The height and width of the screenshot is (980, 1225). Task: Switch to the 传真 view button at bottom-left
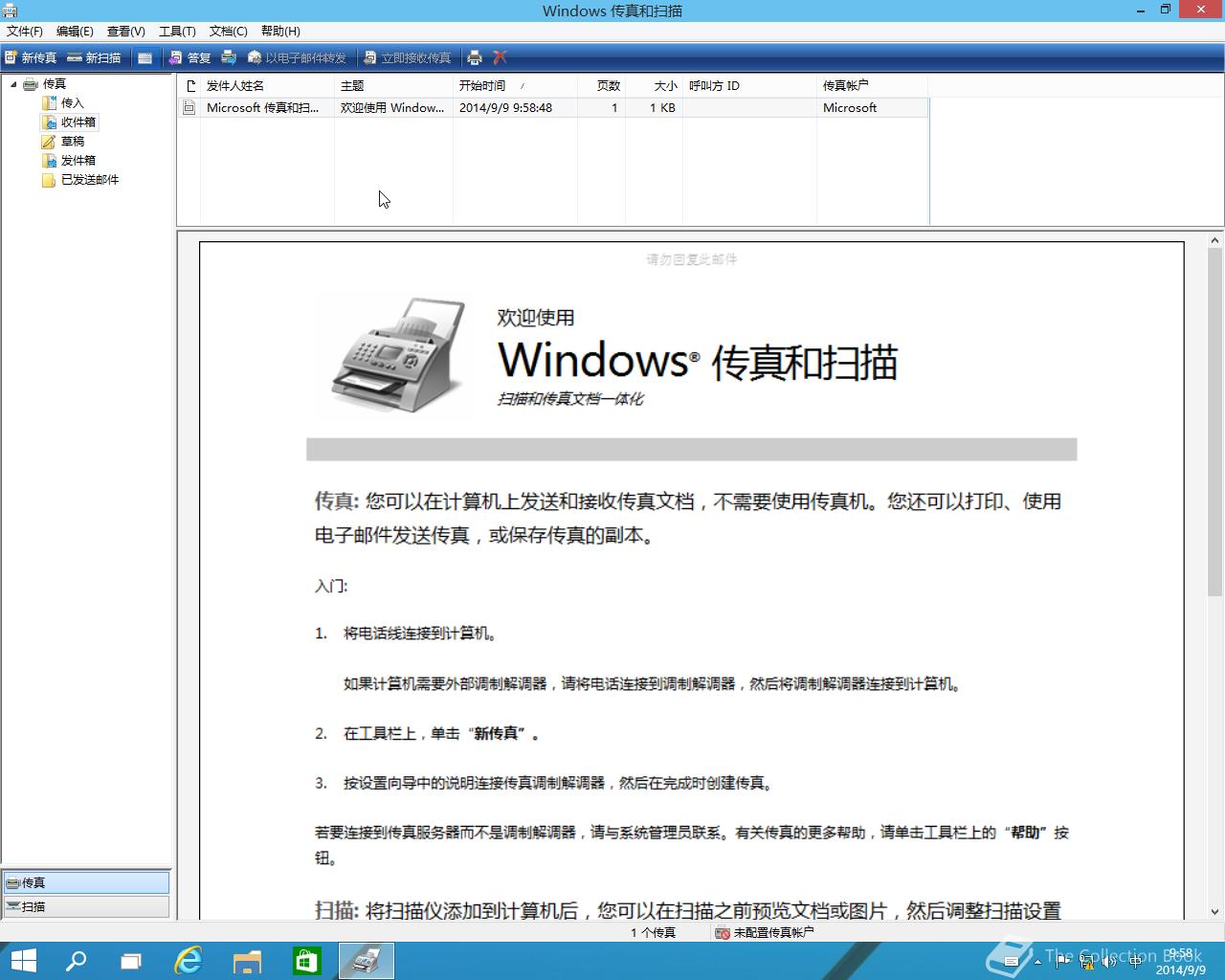tap(86, 882)
